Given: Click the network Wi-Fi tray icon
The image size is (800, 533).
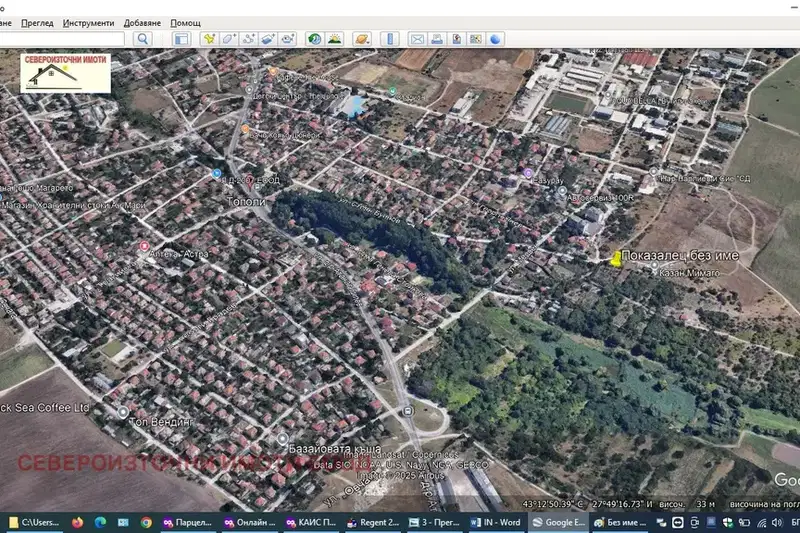Looking at the screenshot, I should (x=761, y=522).
